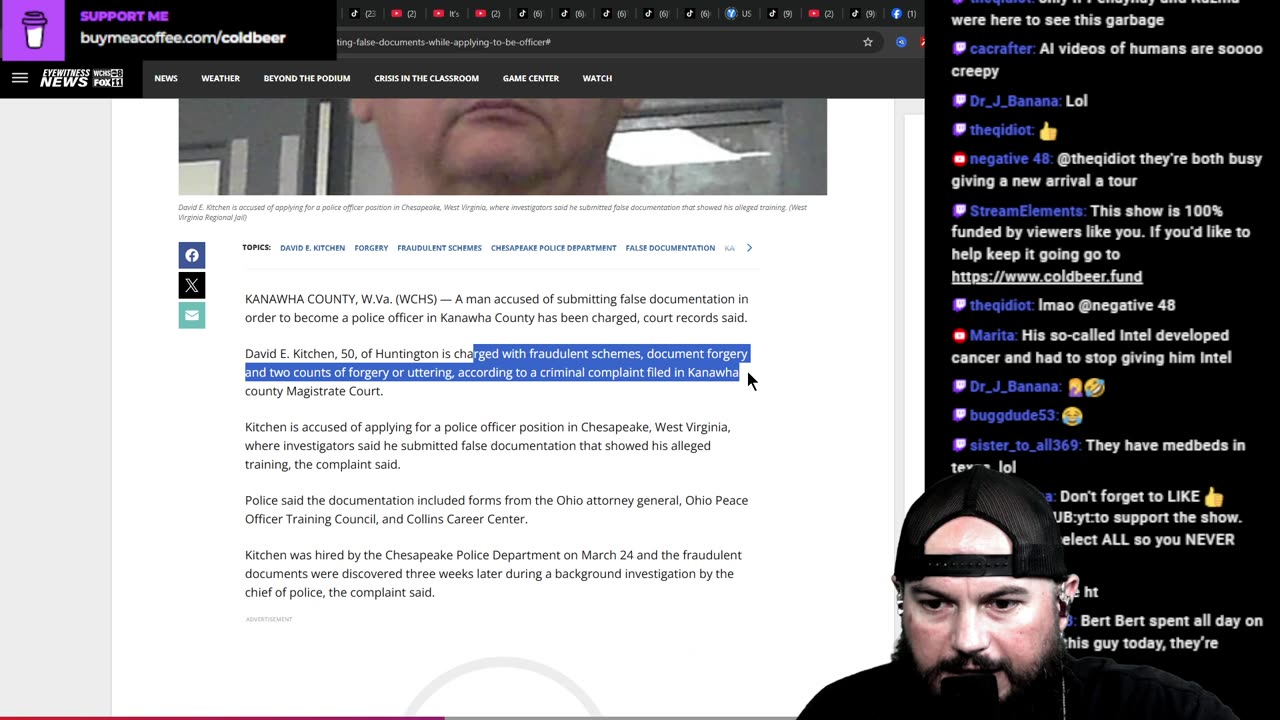Open the WATCH menu item
1280x720 pixels.
(x=597, y=78)
